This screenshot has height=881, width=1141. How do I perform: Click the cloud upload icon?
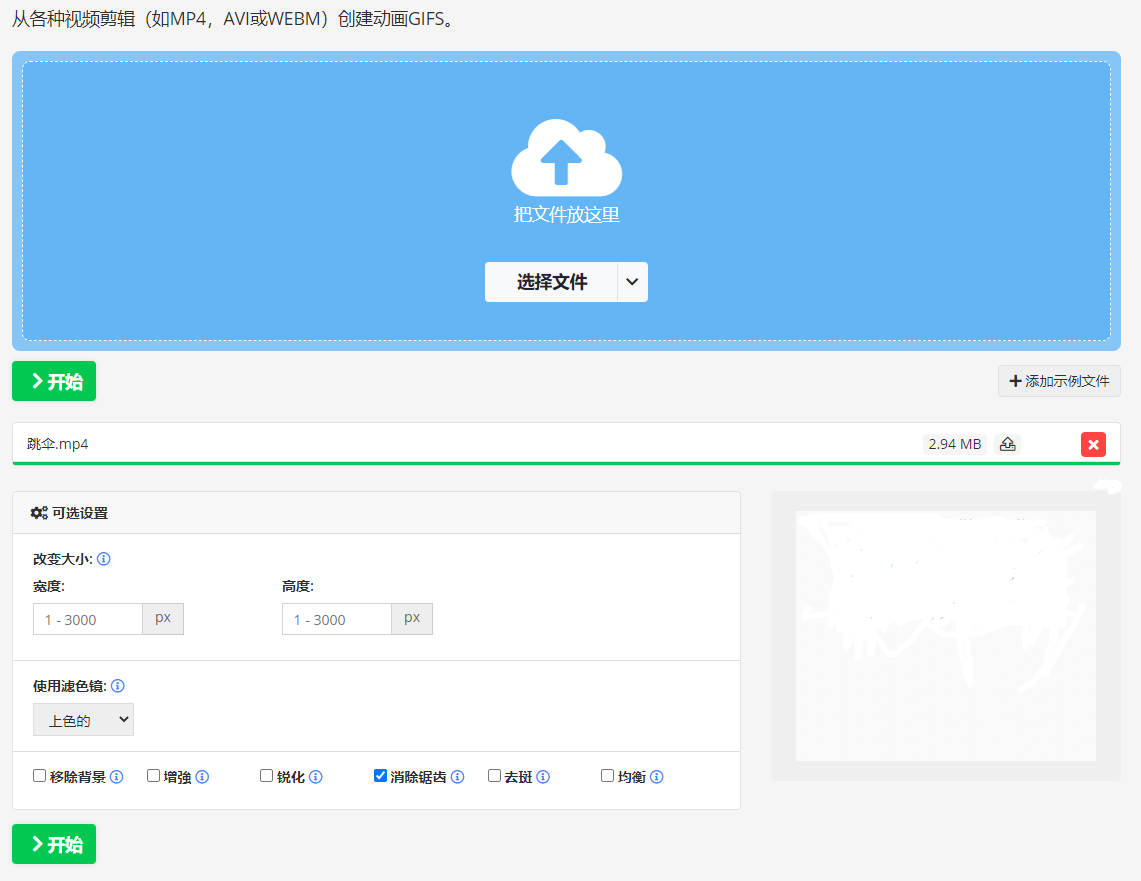pyautogui.click(x=566, y=157)
